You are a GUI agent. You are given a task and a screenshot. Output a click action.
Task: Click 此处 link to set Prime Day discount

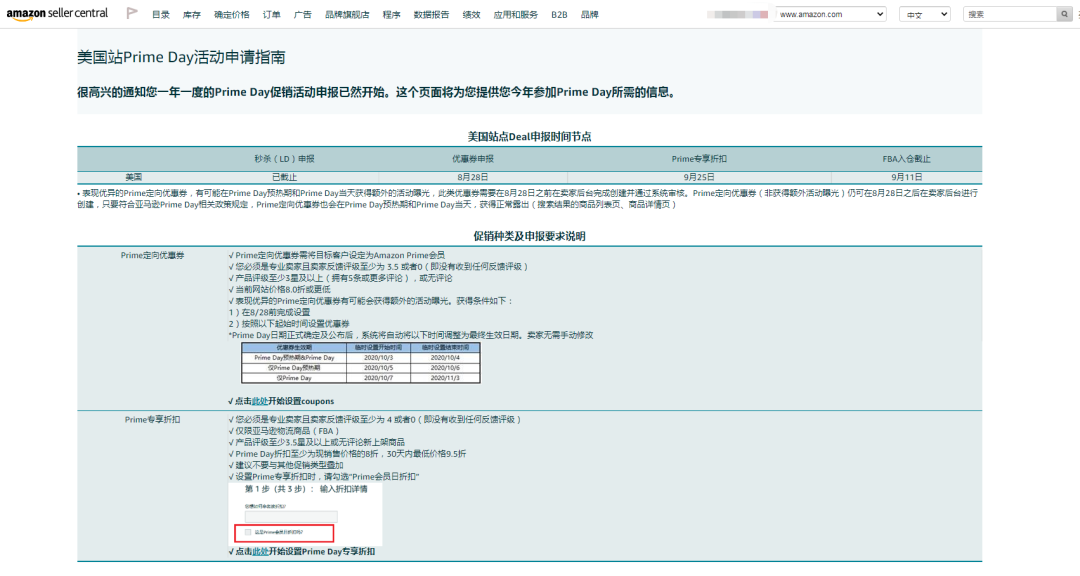pos(258,549)
